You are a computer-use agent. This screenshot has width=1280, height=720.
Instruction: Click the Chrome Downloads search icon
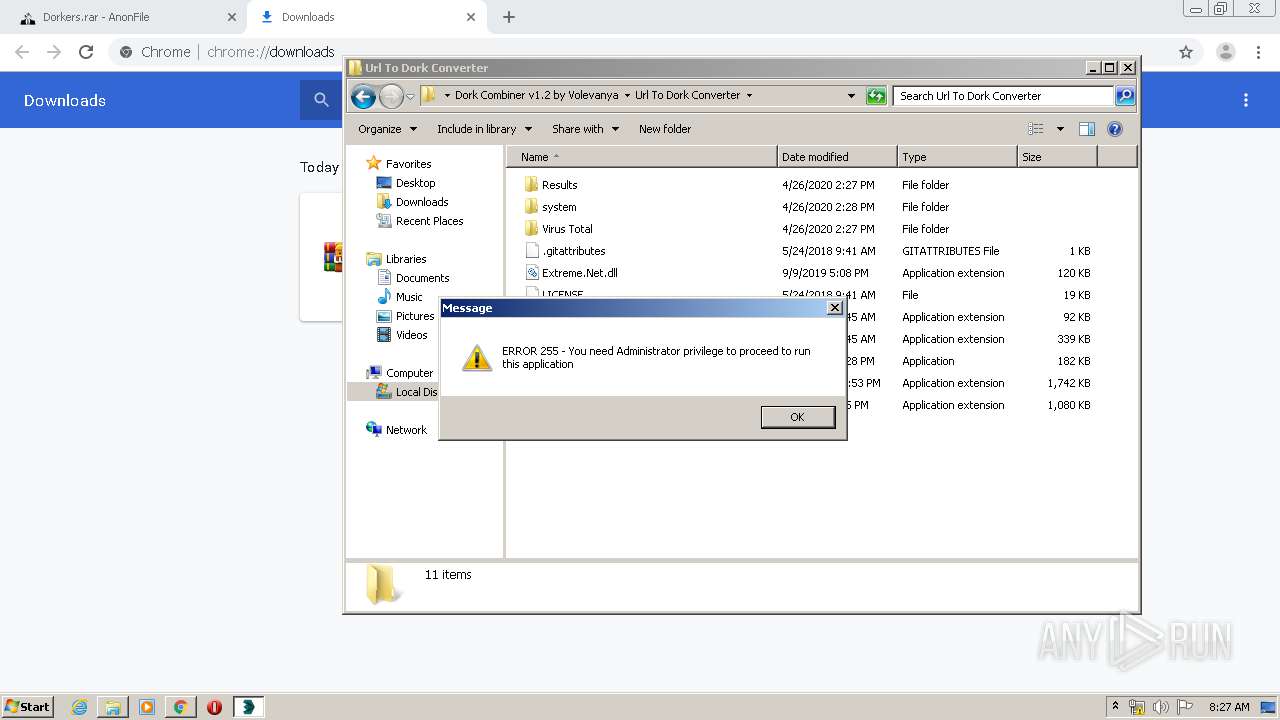(x=321, y=100)
